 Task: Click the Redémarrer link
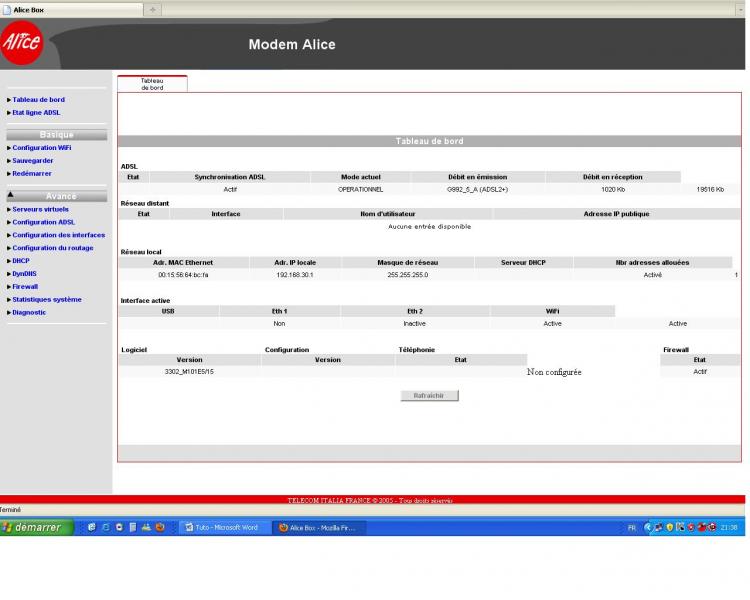(x=32, y=174)
